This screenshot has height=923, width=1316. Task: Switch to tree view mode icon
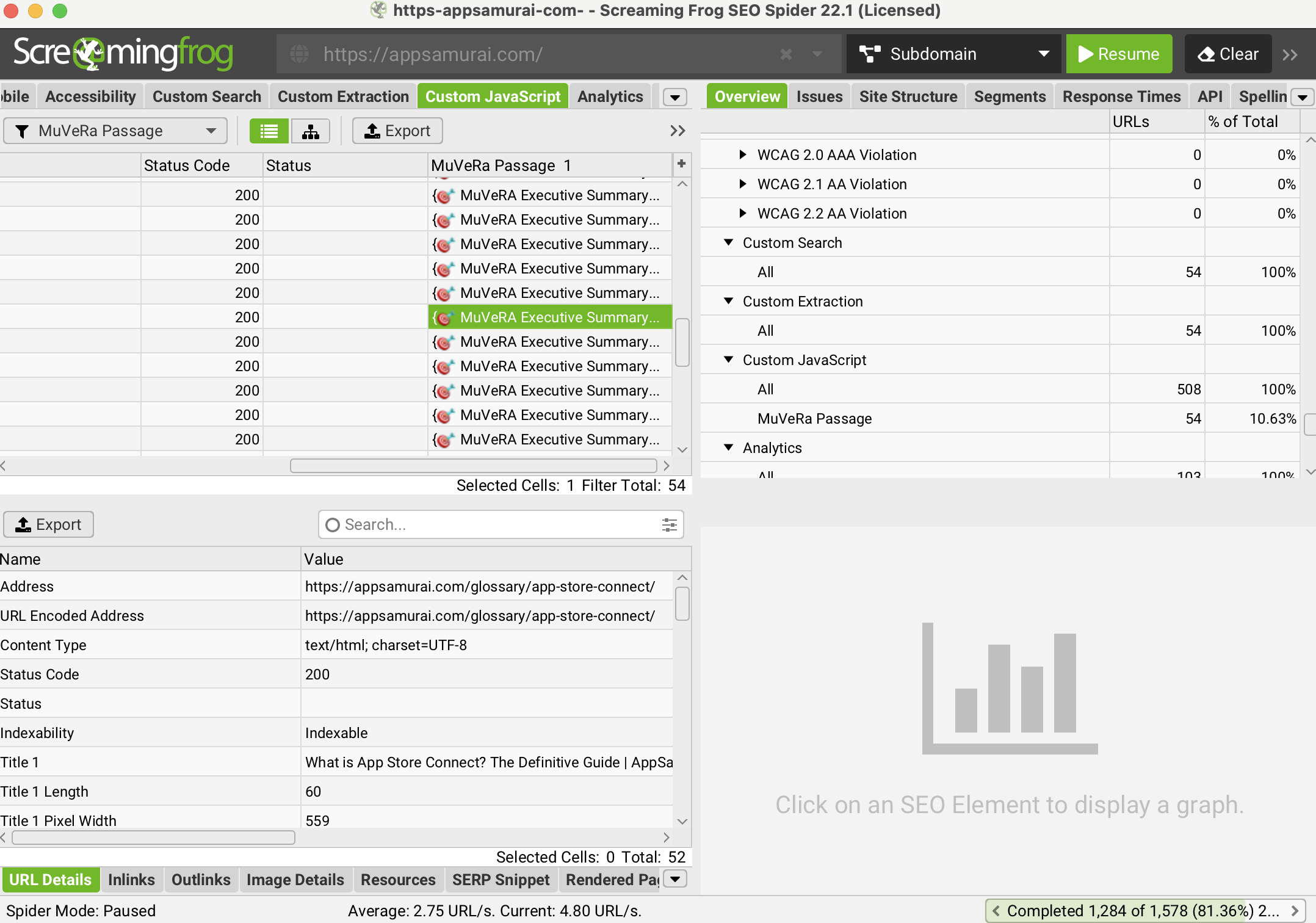coord(310,131)
